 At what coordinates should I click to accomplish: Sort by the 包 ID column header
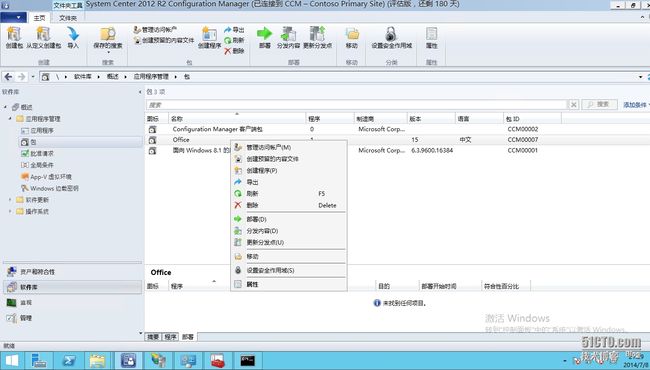[x=532, y=118]
